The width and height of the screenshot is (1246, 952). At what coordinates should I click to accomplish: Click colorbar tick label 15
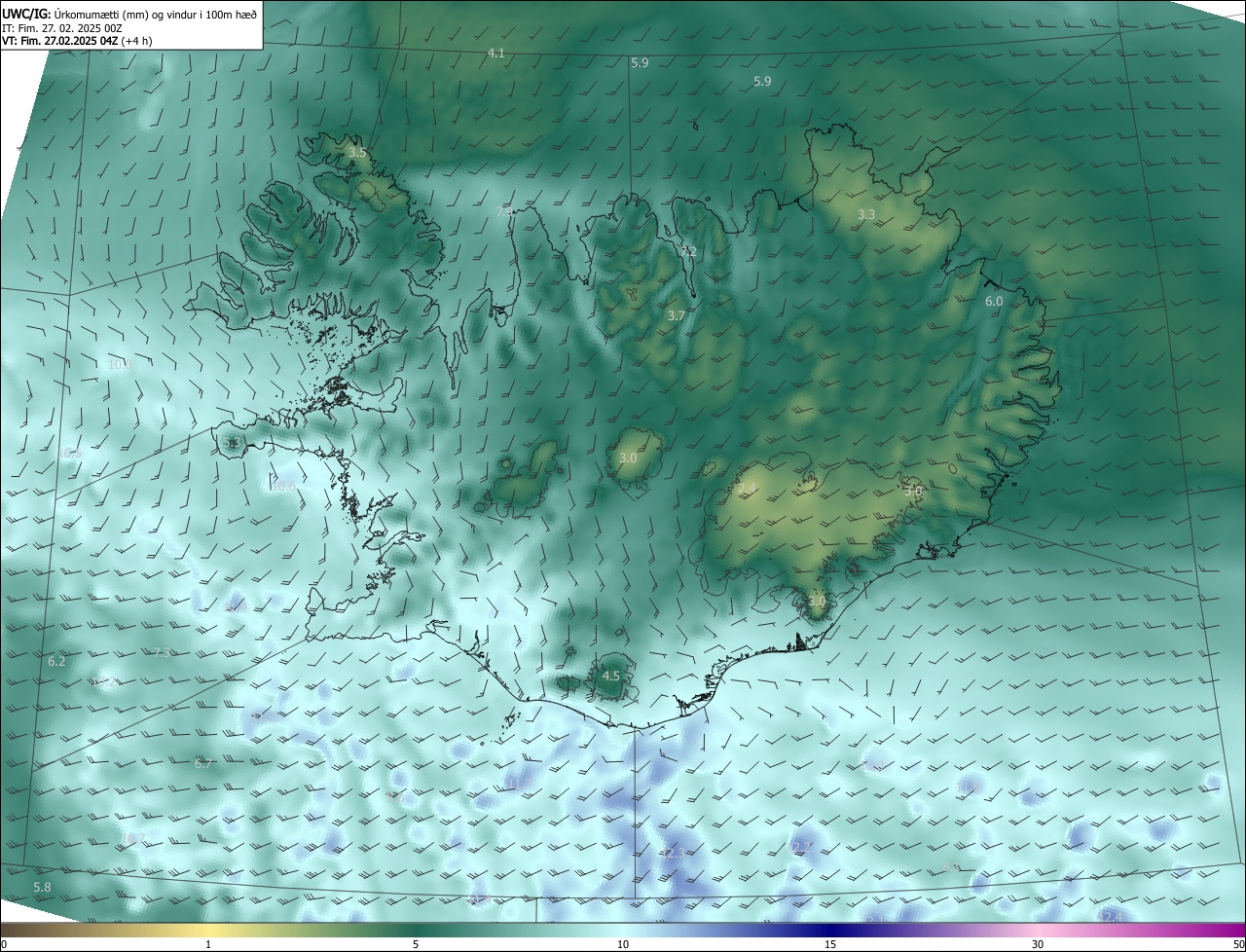[x=830, y=944]
